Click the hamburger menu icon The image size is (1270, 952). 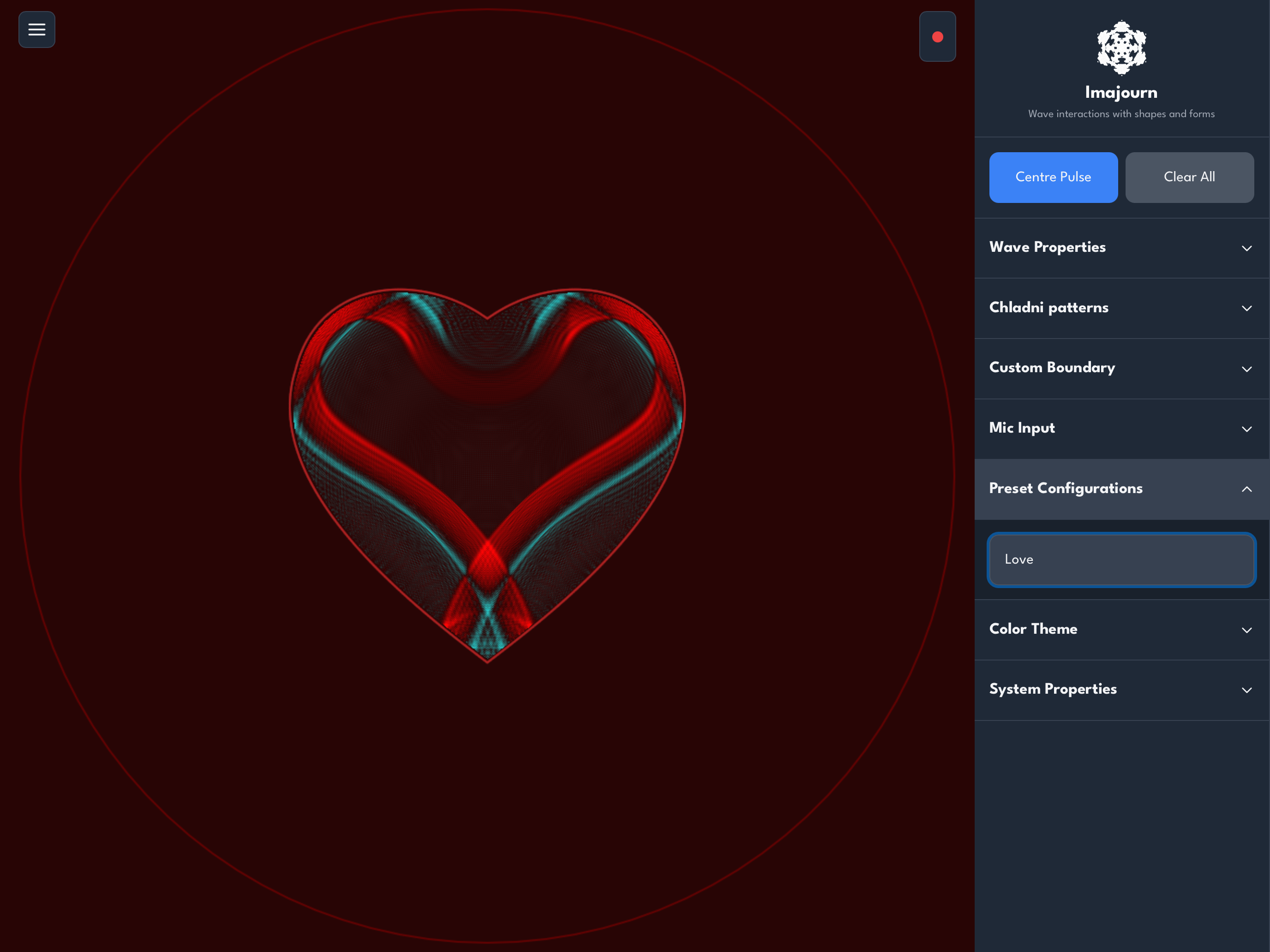tap(37, 29)
